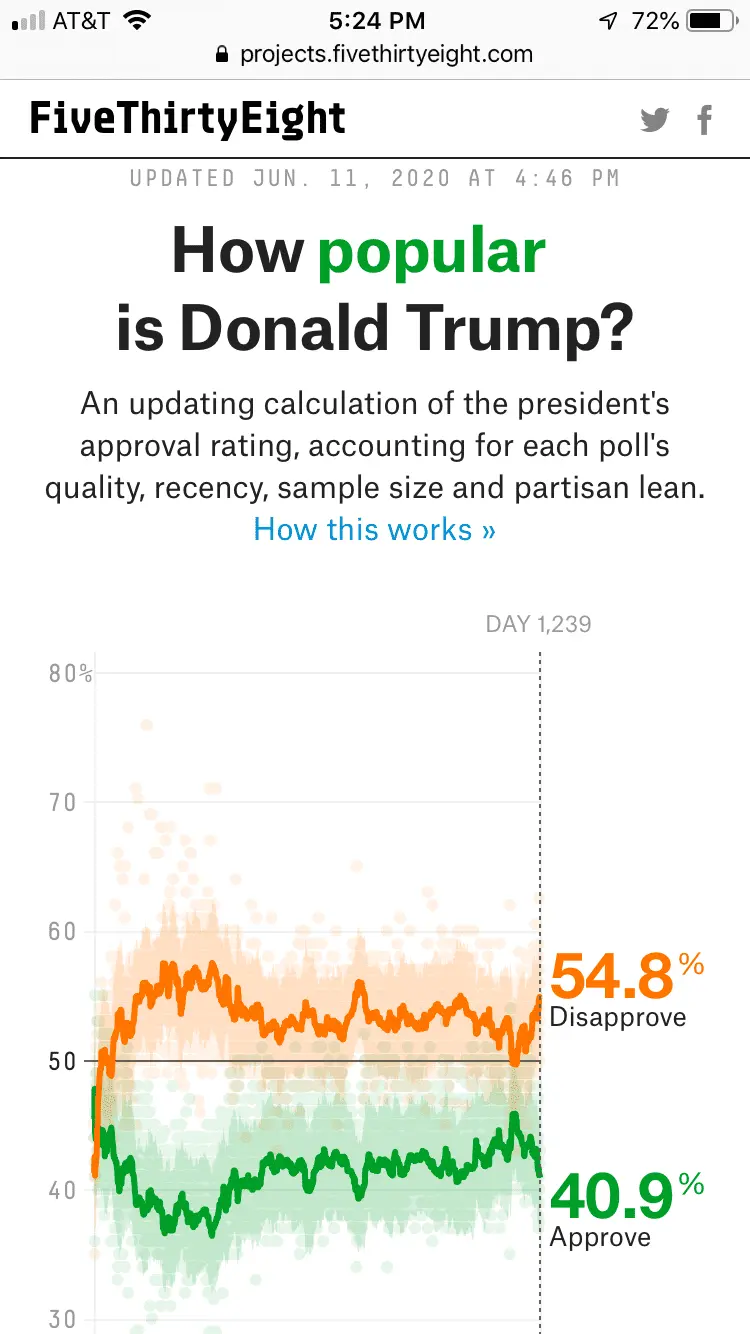
Task: Tap the location arrow icon
Action: pyautogui.click(x=609, y=20)
